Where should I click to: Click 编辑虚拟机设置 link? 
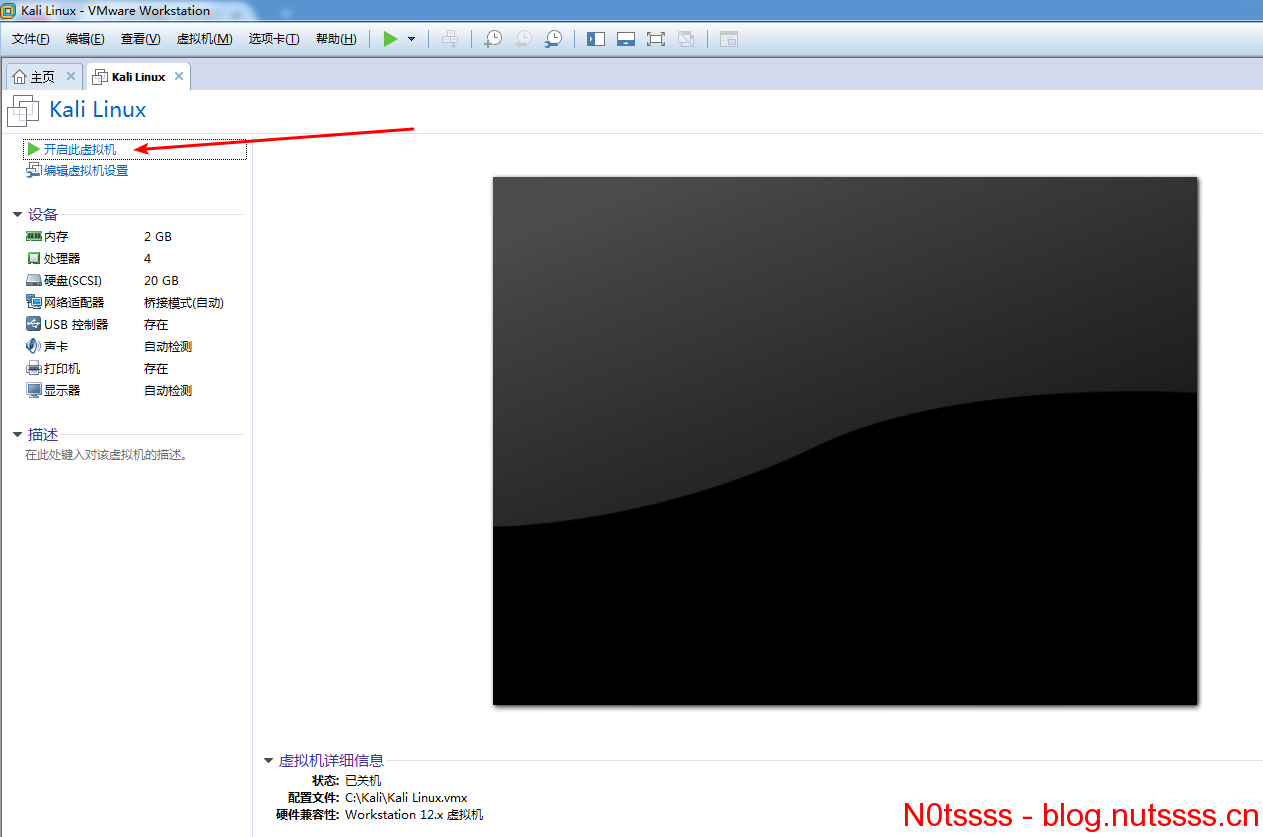pos(86,171)
